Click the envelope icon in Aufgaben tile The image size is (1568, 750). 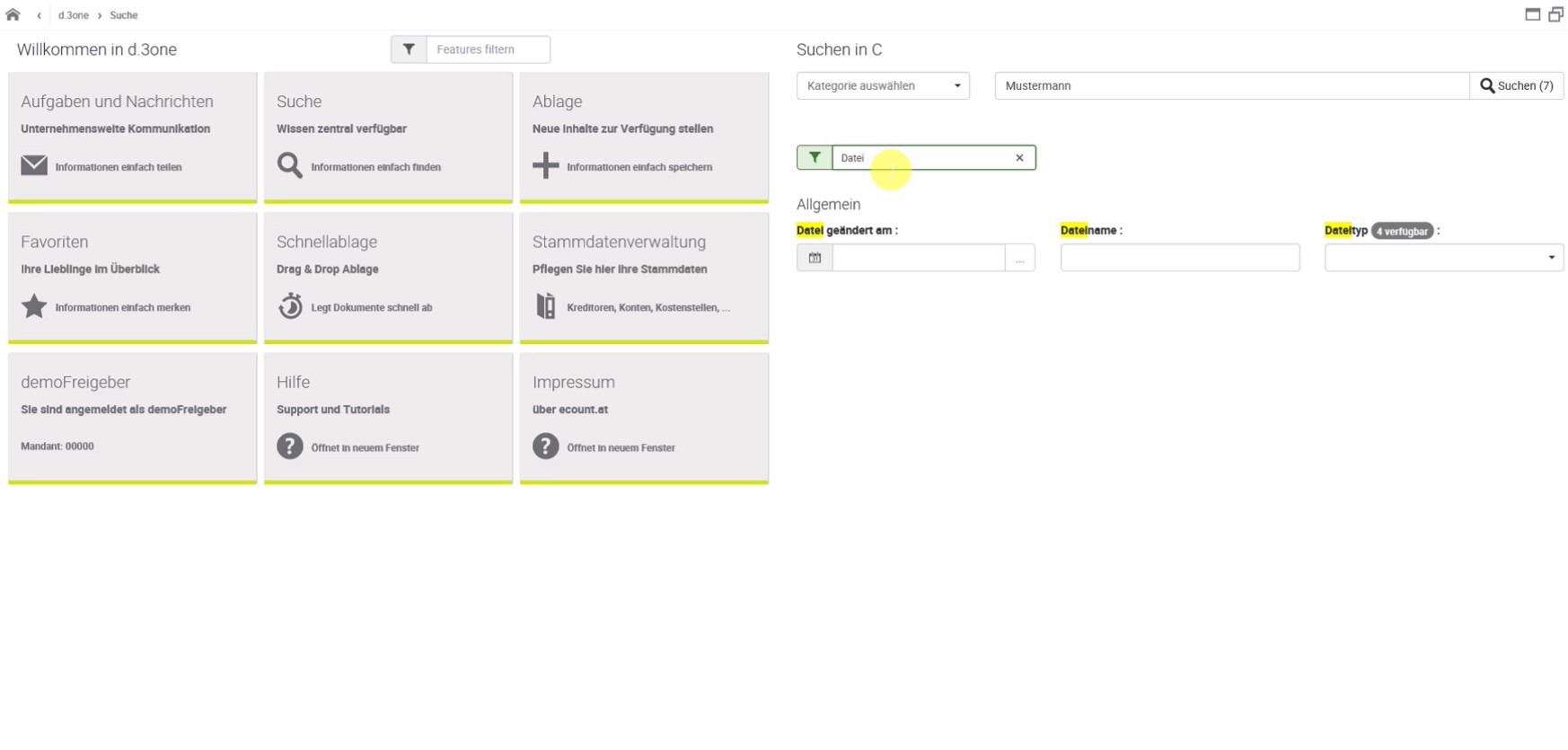(34, 165)
